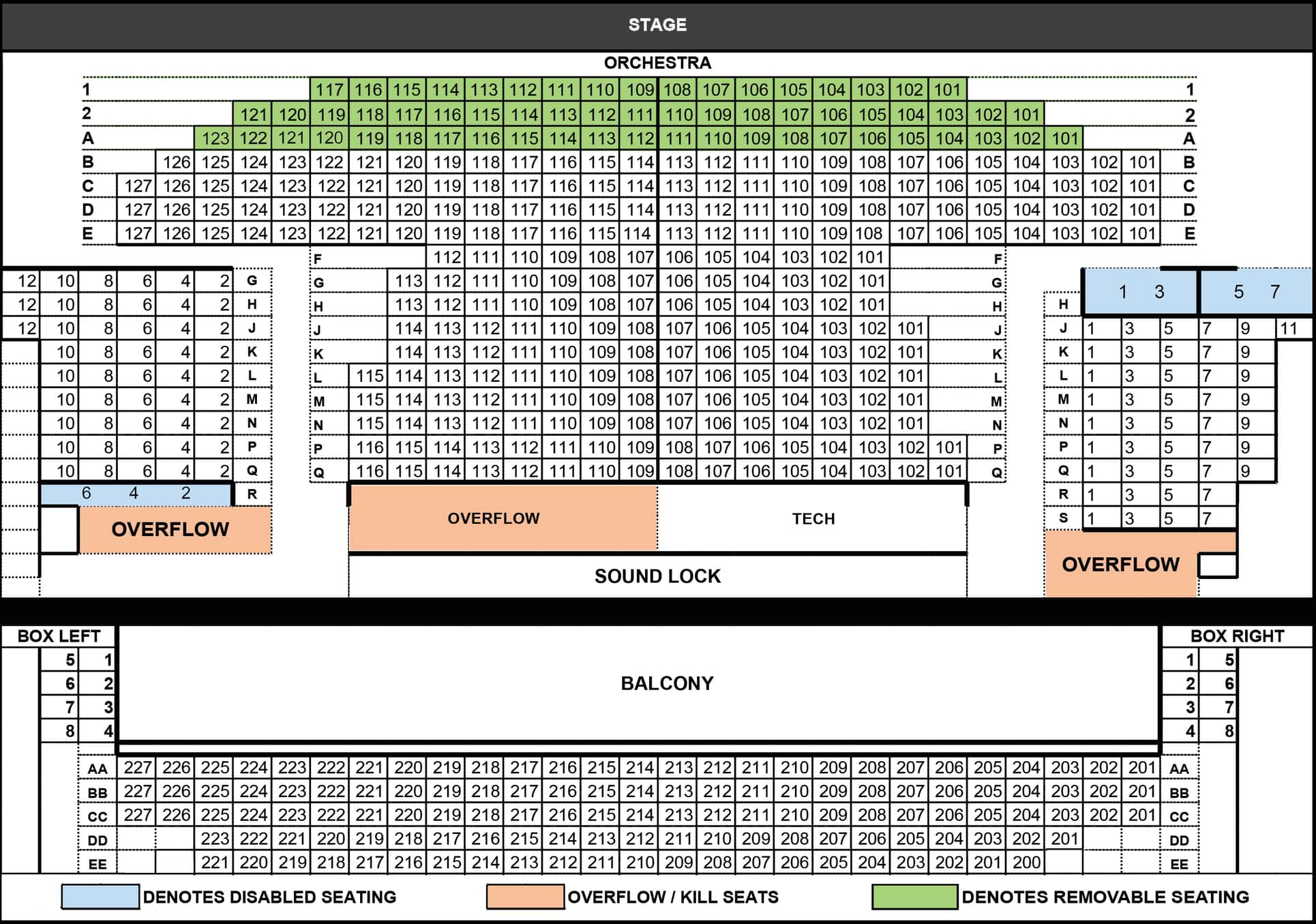Choose seat 113 in center row G
This screenshot has height=924, width=1316.
(408, 280)
